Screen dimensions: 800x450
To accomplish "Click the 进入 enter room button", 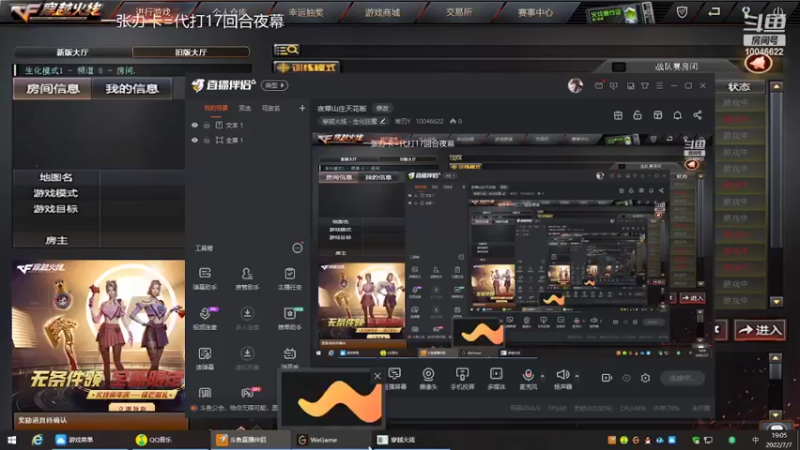I will coord(760,330).
